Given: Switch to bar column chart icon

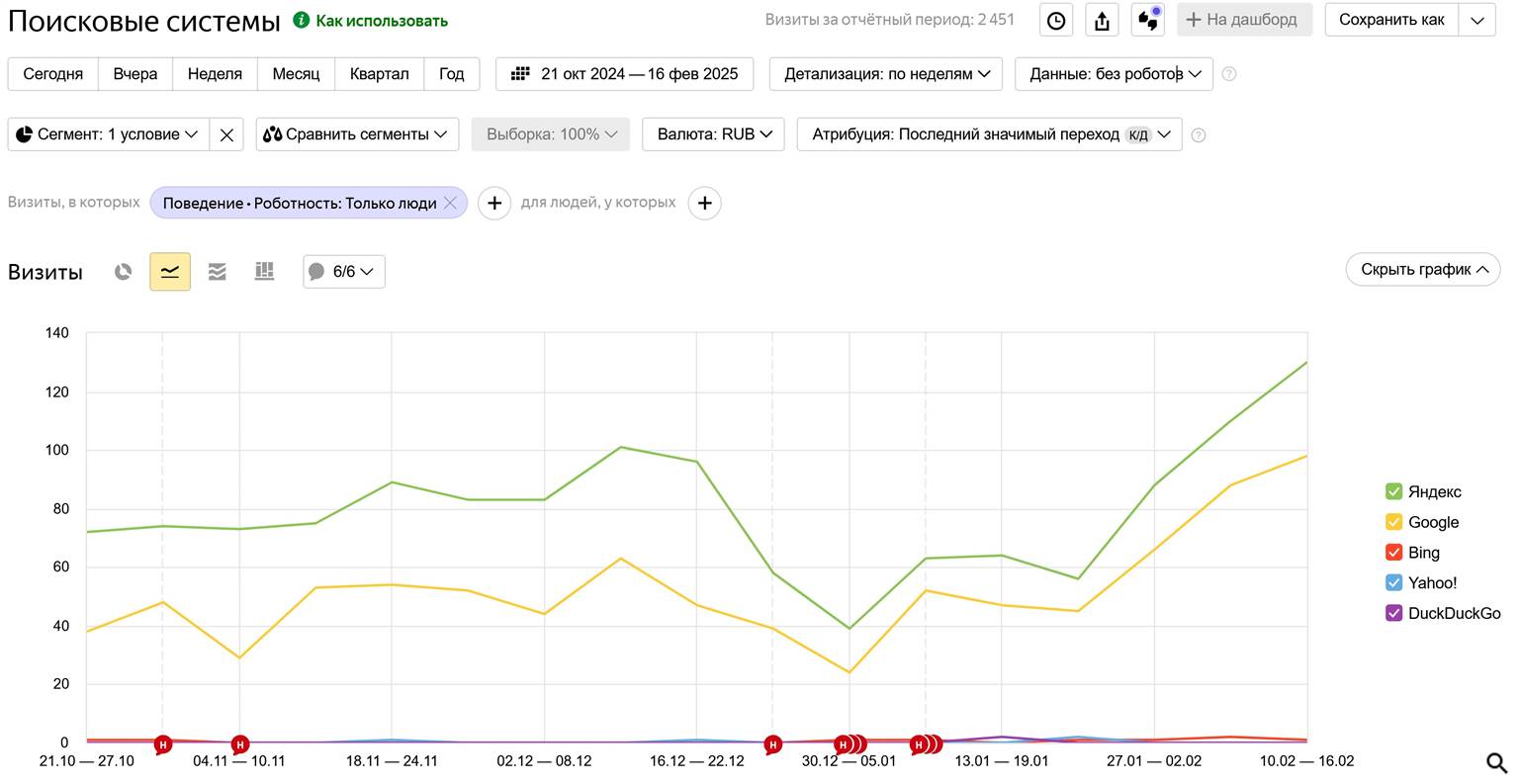Looking at the screenshot, I should click(264, 271).
